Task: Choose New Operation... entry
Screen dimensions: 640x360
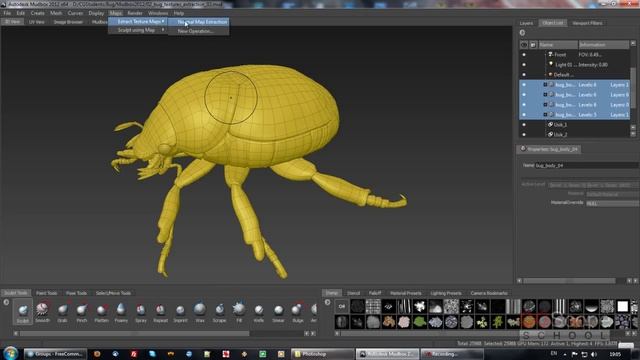Action: click(199, 31)
